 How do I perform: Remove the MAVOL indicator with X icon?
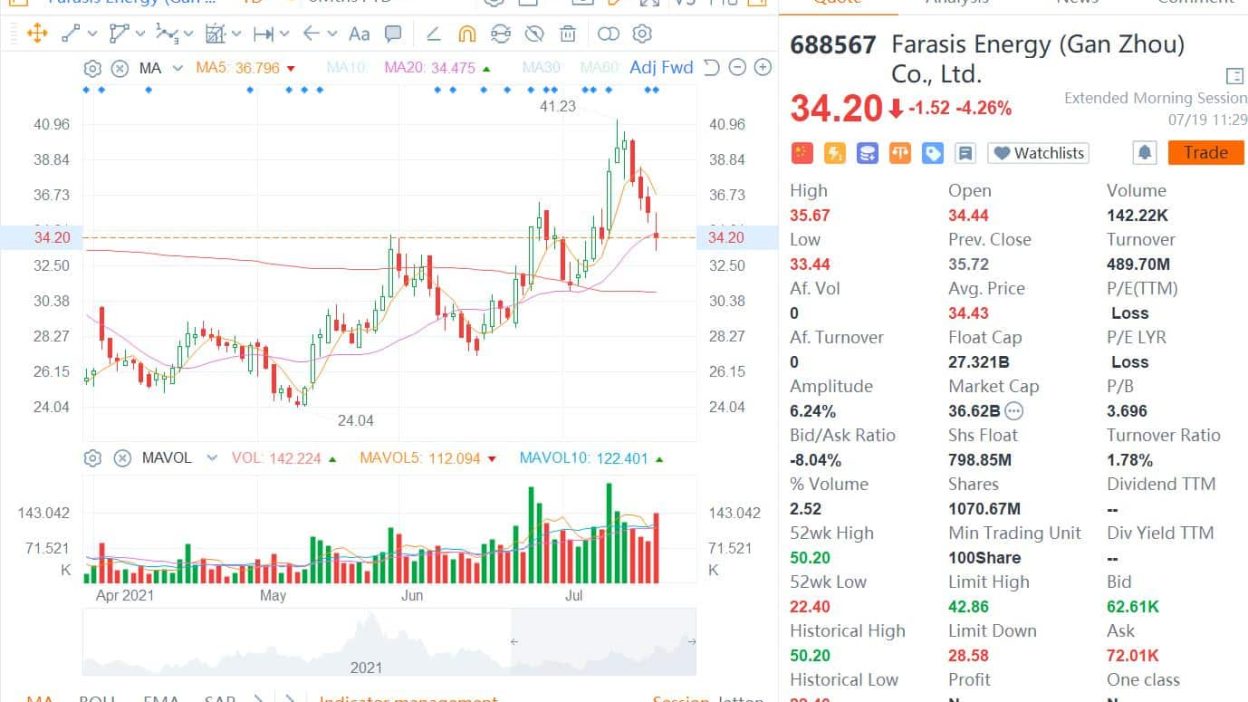[x=122, y=458]
